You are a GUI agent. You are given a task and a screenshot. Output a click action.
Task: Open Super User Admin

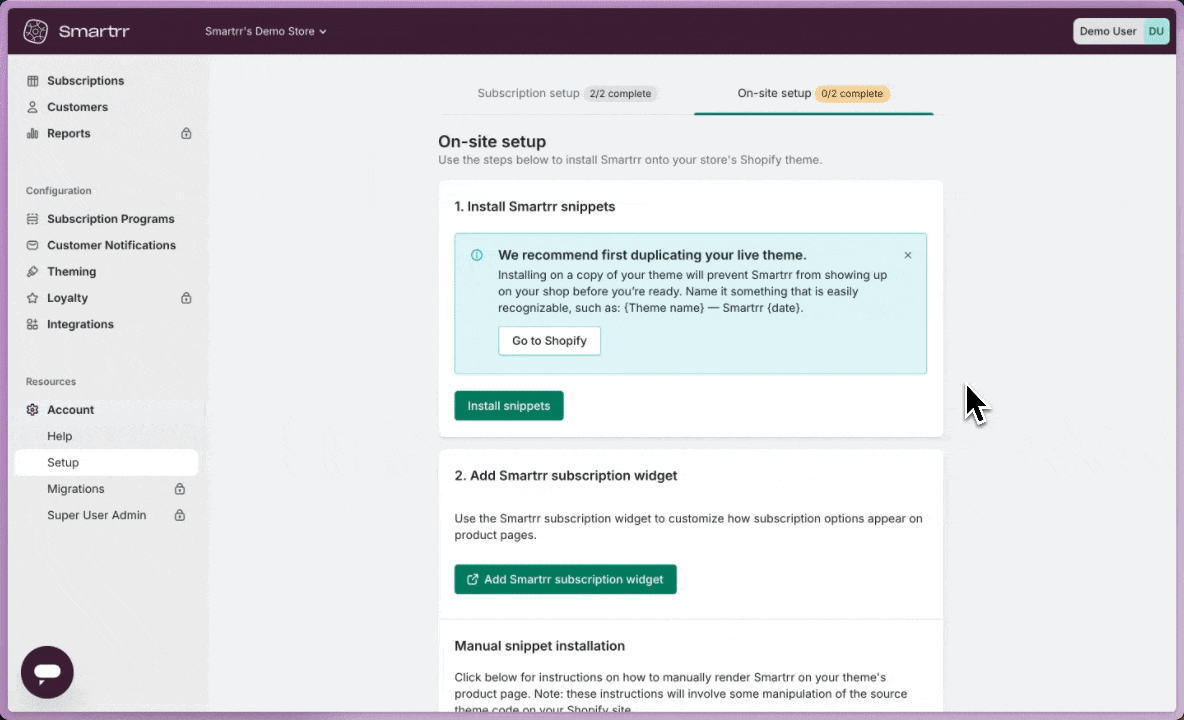(97, 515)
